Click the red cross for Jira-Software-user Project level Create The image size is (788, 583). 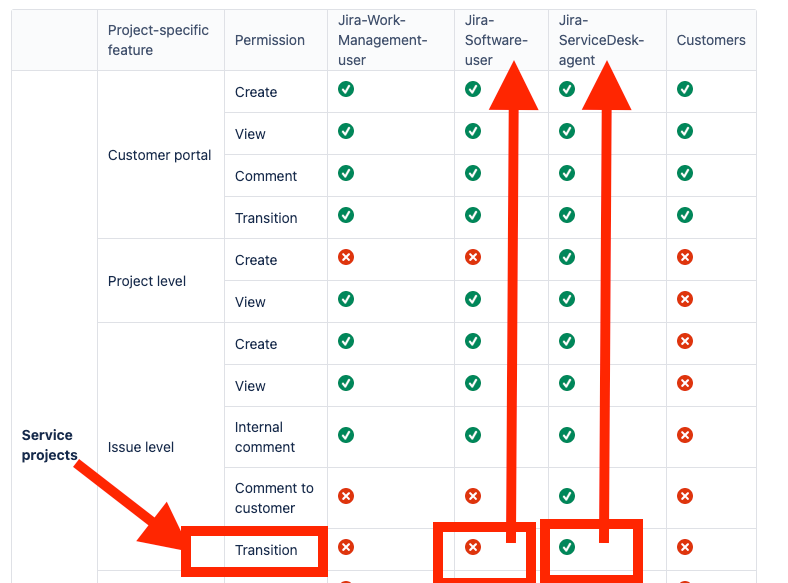pos(472,257)
